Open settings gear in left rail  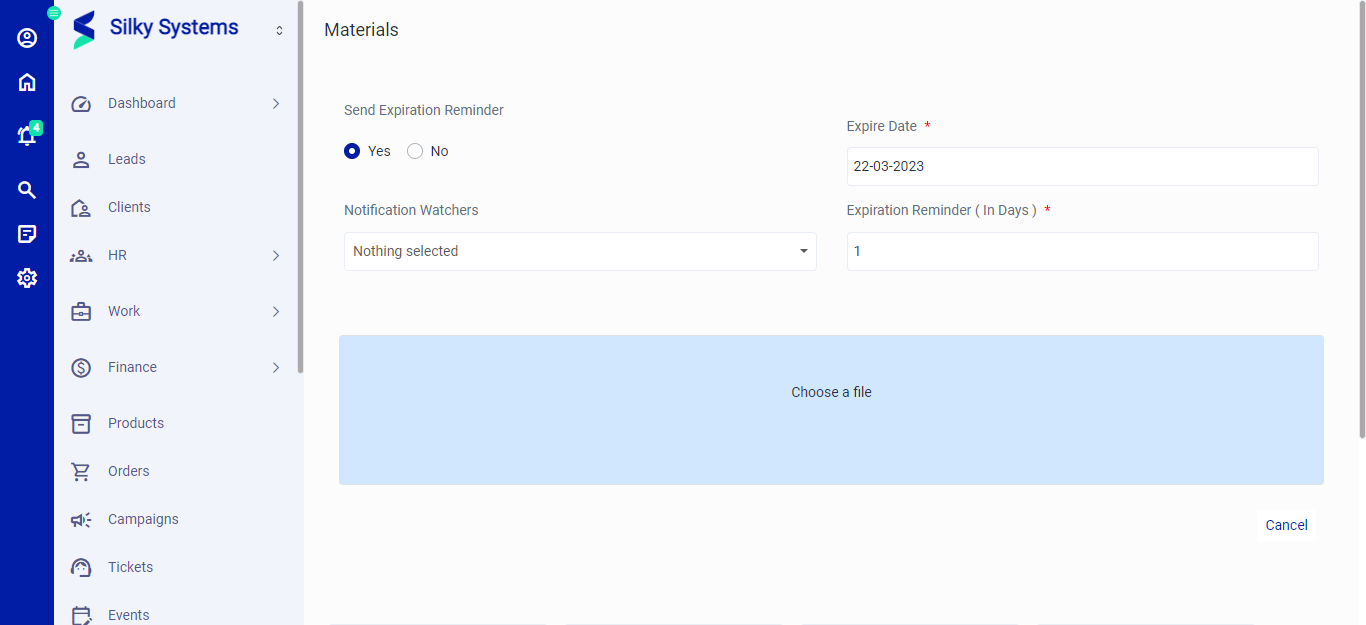pyautogui.click(x=27, y=278)
